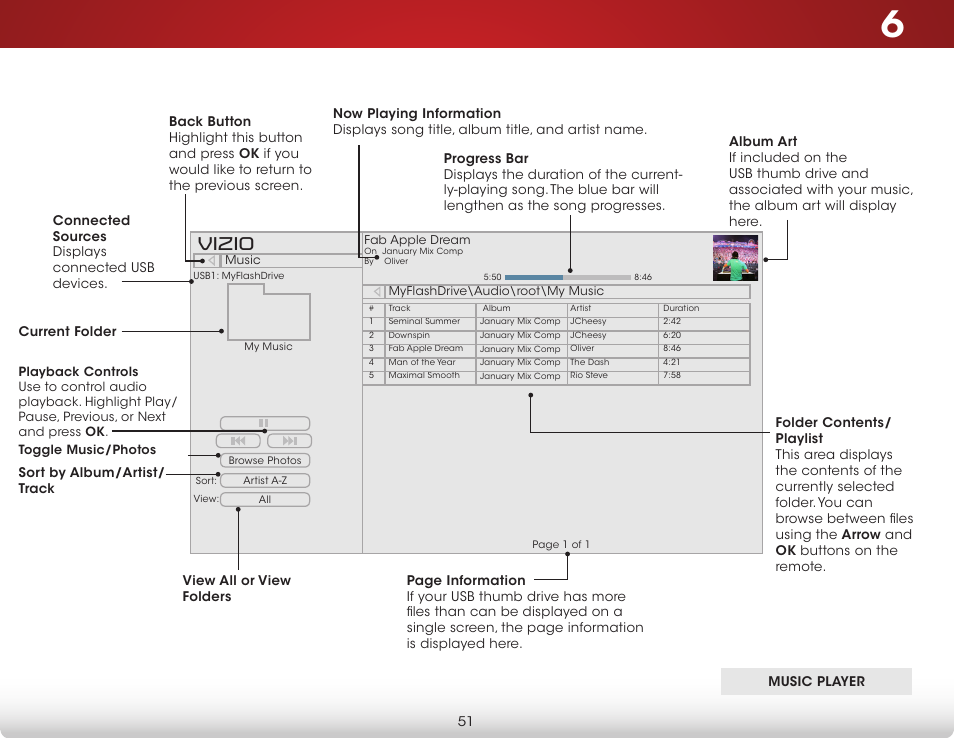The width and height of the screenshot is (954, 738).
Task: Click the MyFlashDrive\Audio\root\My Music path
Action: 496,291
